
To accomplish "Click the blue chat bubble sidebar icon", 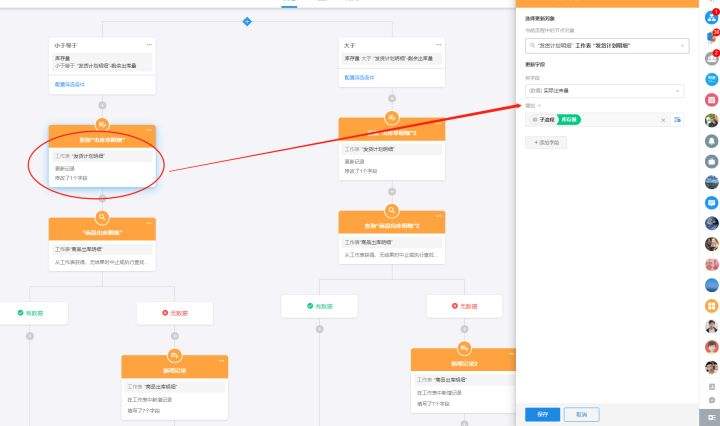I will pos(712,202).
